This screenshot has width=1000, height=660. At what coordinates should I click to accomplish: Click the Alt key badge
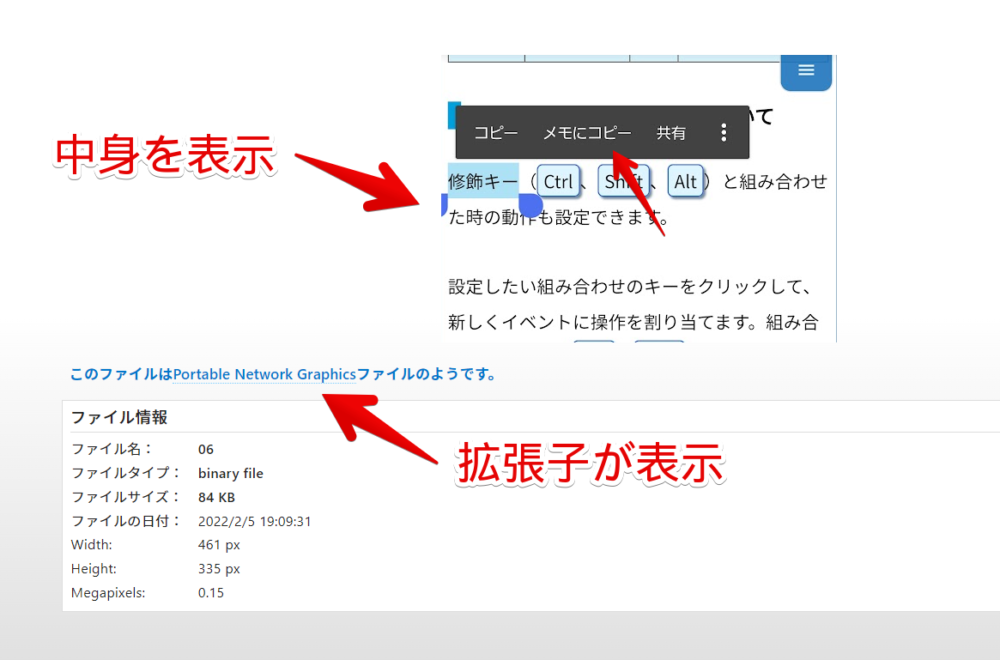pyautogui.click(x=686, y=181)
